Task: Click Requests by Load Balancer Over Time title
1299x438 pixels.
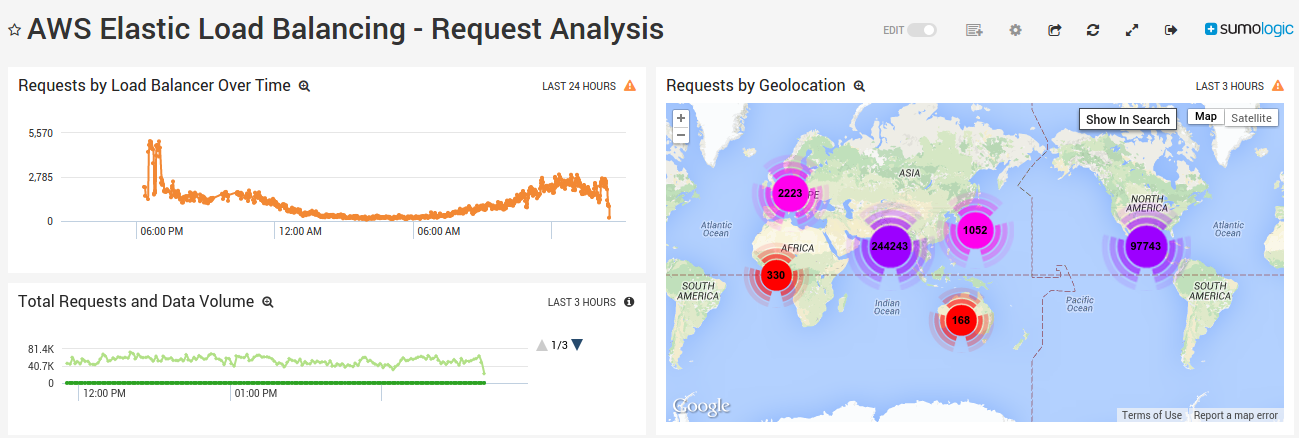Action: pos(155,86)
